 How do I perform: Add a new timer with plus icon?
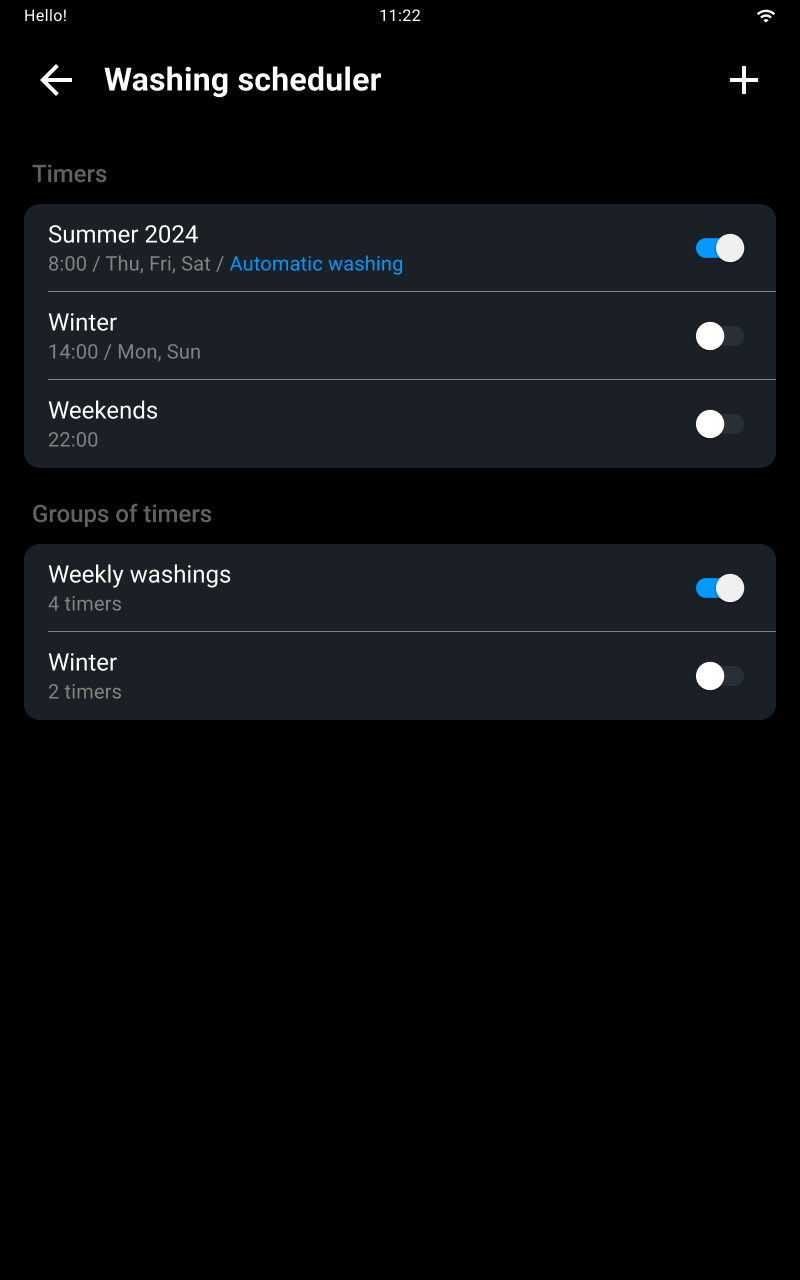click(744, 80)
